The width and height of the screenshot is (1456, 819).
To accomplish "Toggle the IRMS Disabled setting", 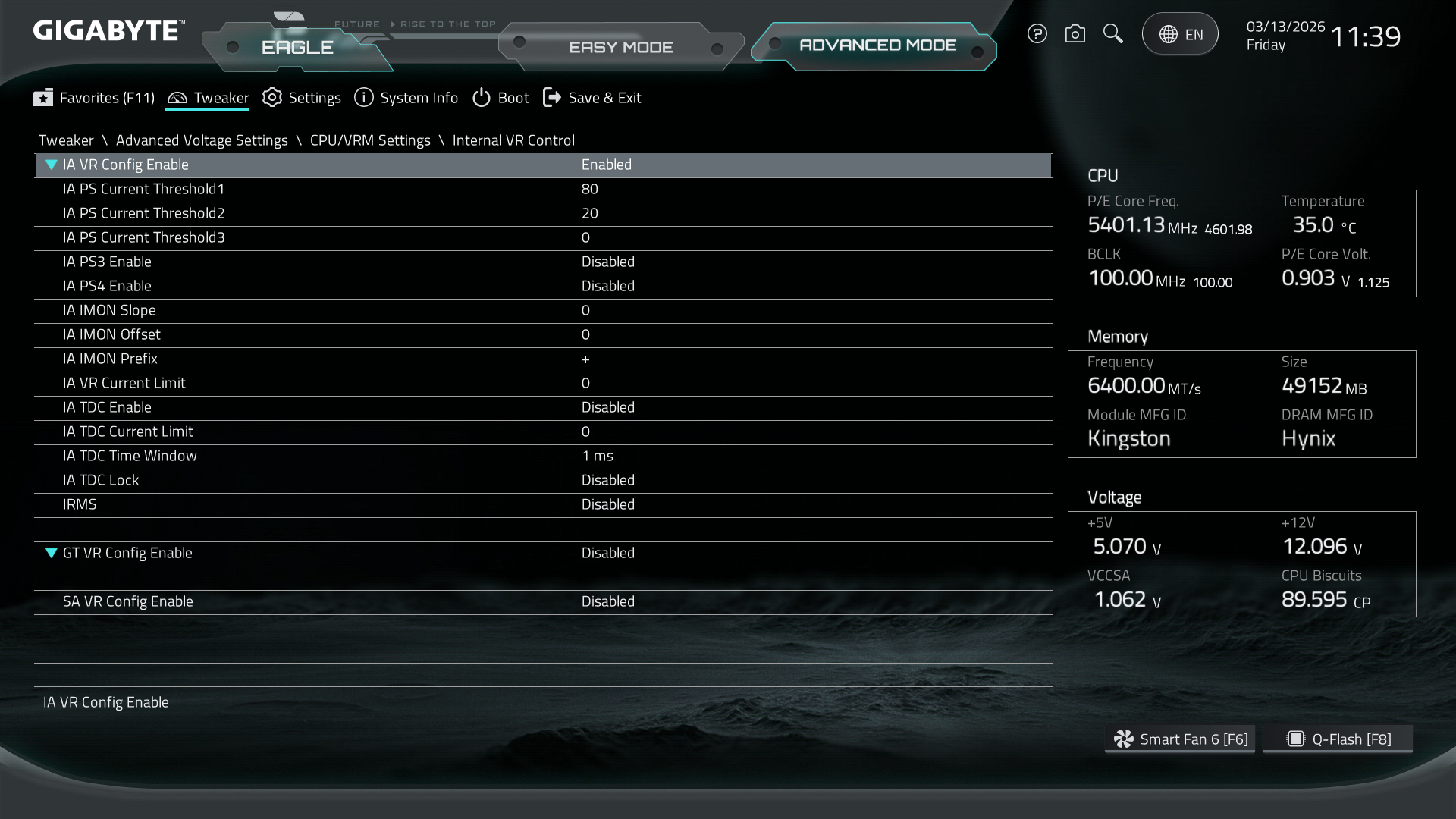I will [607, 504].
